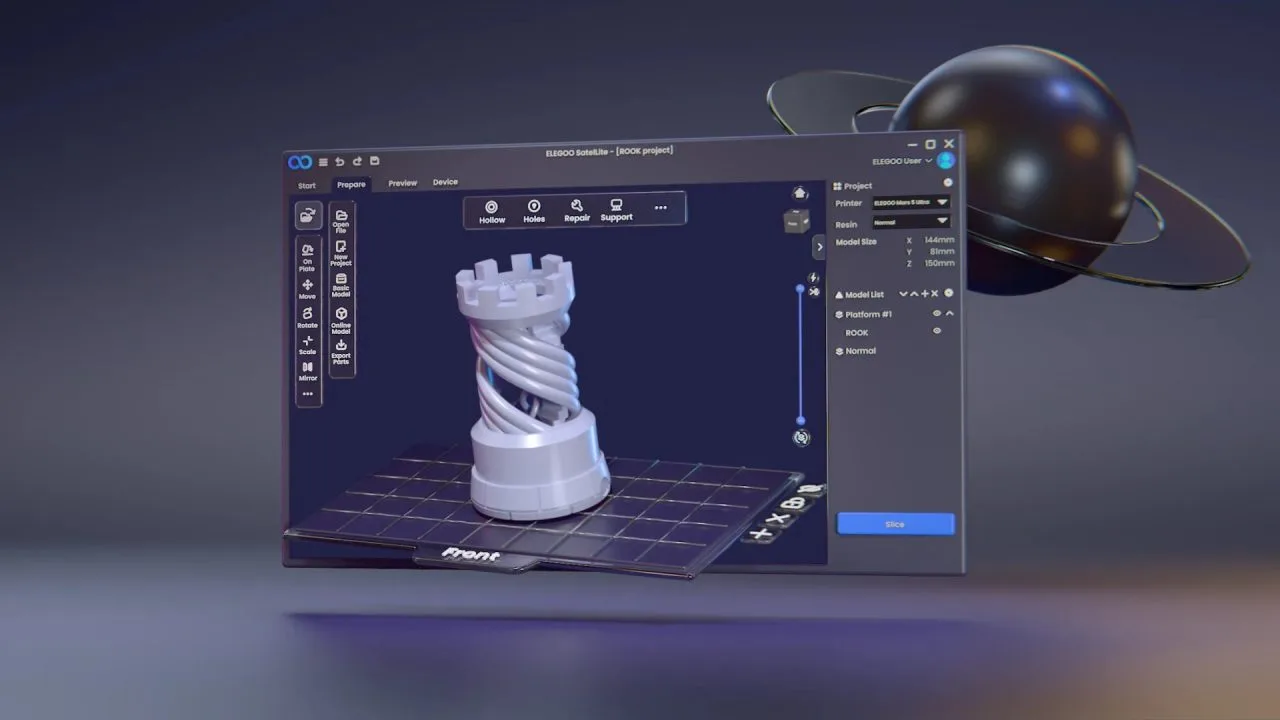Viewport: 1280px width, 720px height.
Task: Select the On Plate tool
Action: (307, 257)
